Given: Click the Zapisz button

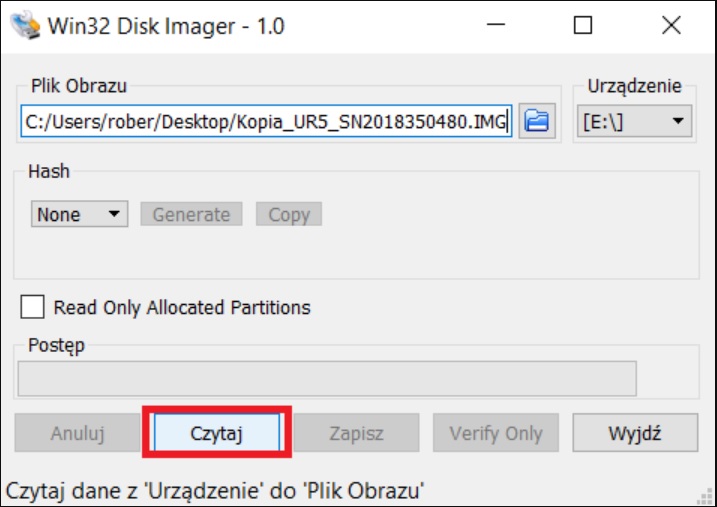Looking at the screenshot, I should [356, 432].
